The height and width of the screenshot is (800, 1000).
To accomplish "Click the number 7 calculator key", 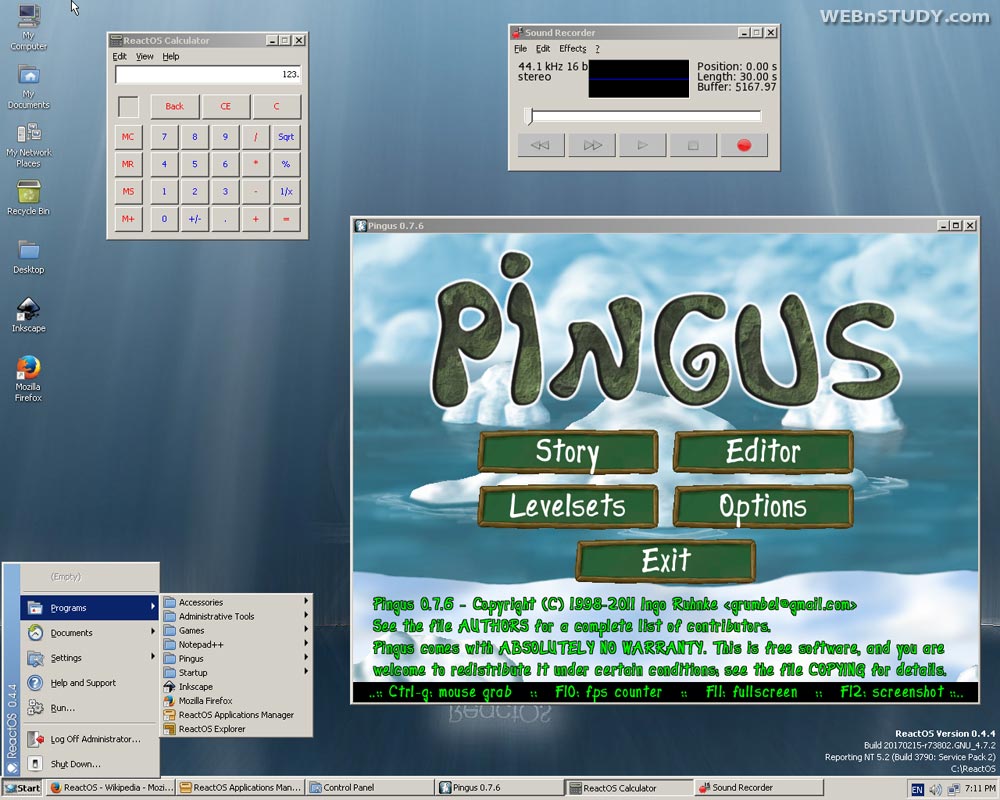I will 165,137.
